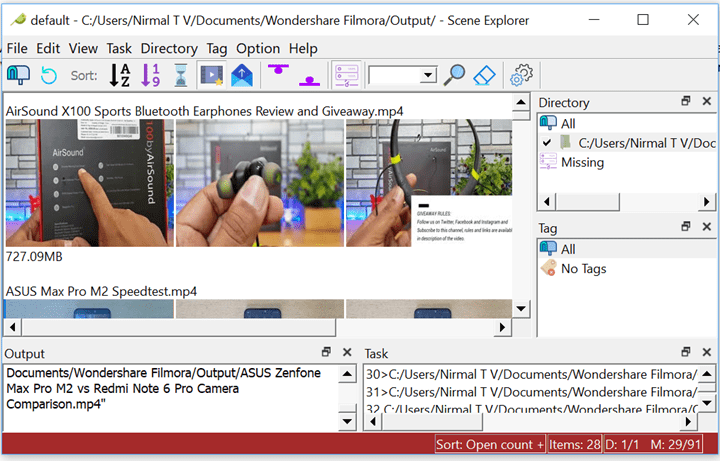
Task: Sort items alphabetically with the A-Z icon
Action: 119,75
